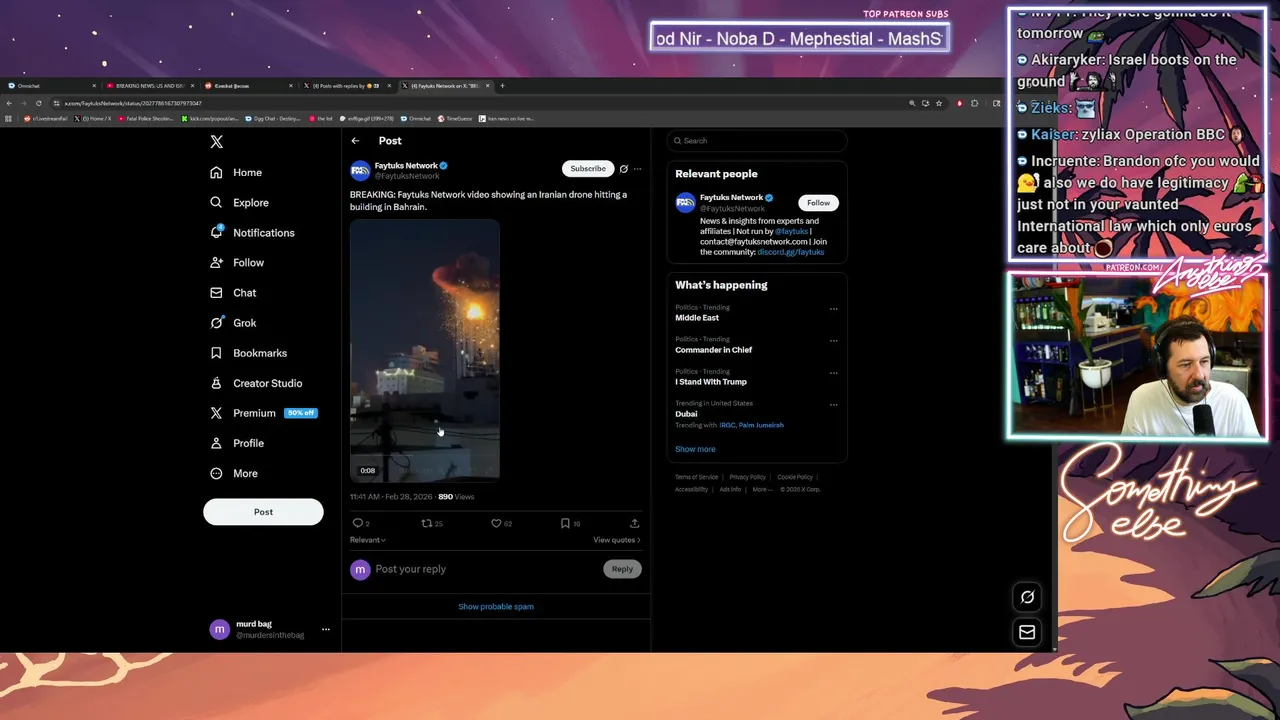Open Premium in the sidebar
This screenshot has height=720, width=1280.
coord(263,412)
